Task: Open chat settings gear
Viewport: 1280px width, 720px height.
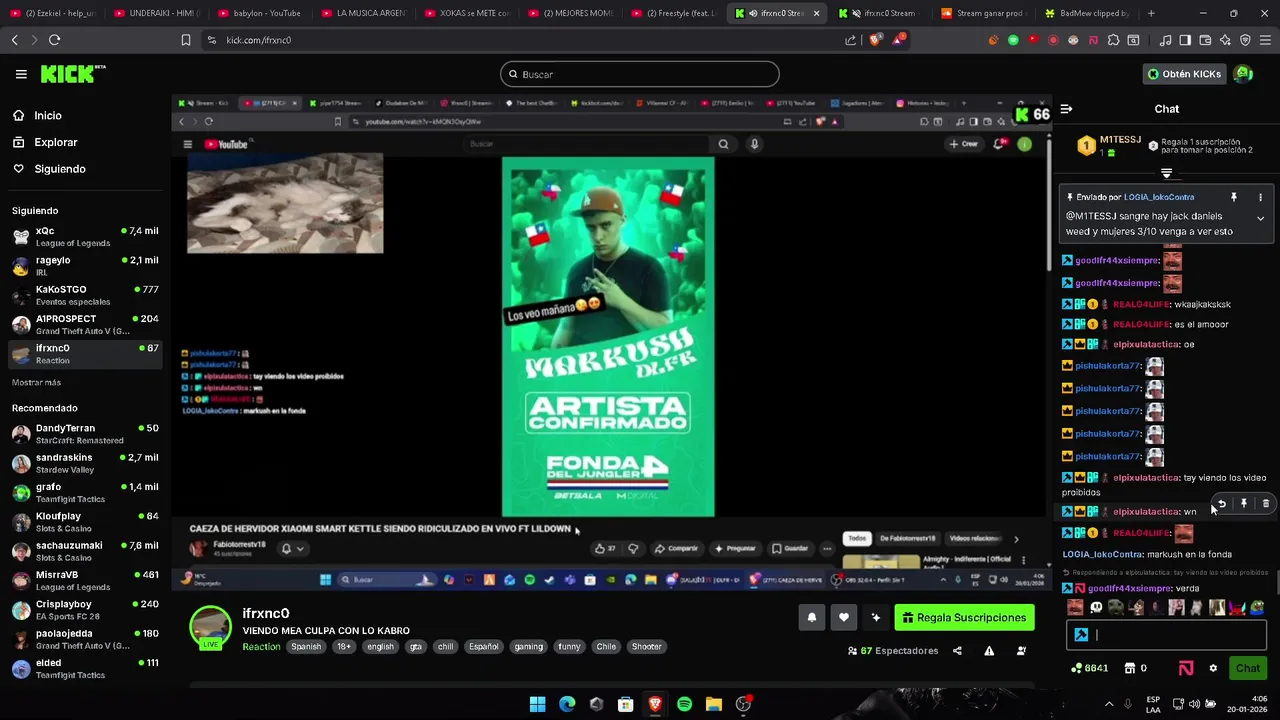Action: coord(1213,668)
